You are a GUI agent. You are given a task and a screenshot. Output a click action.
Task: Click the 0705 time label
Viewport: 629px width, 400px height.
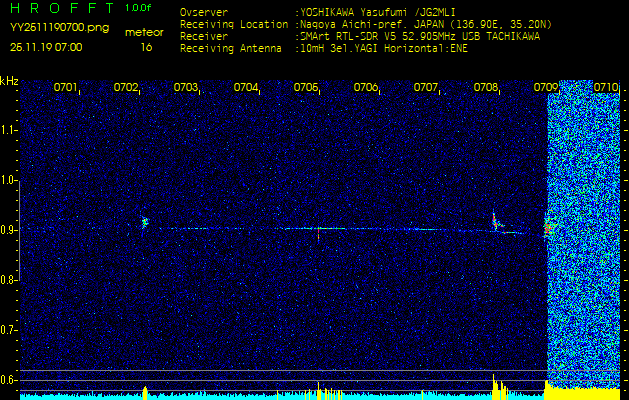(306, 88)
